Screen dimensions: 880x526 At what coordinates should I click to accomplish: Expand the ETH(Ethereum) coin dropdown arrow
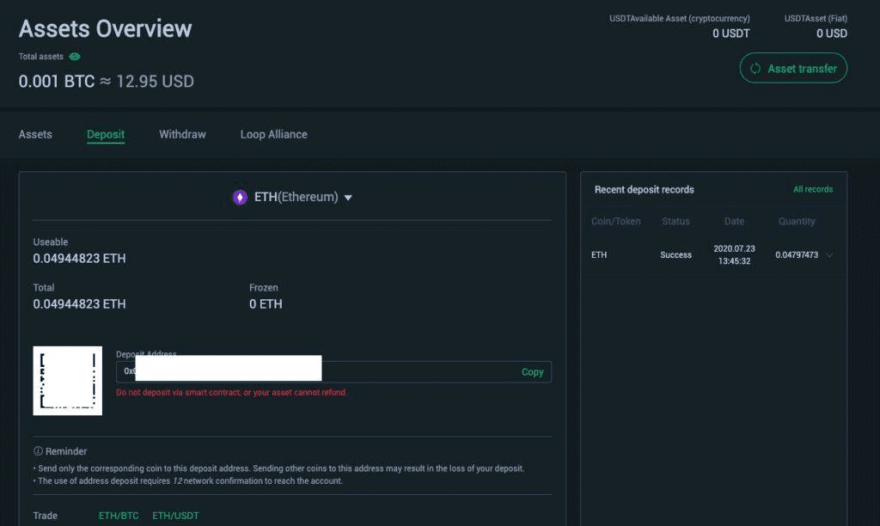(348, 198)
